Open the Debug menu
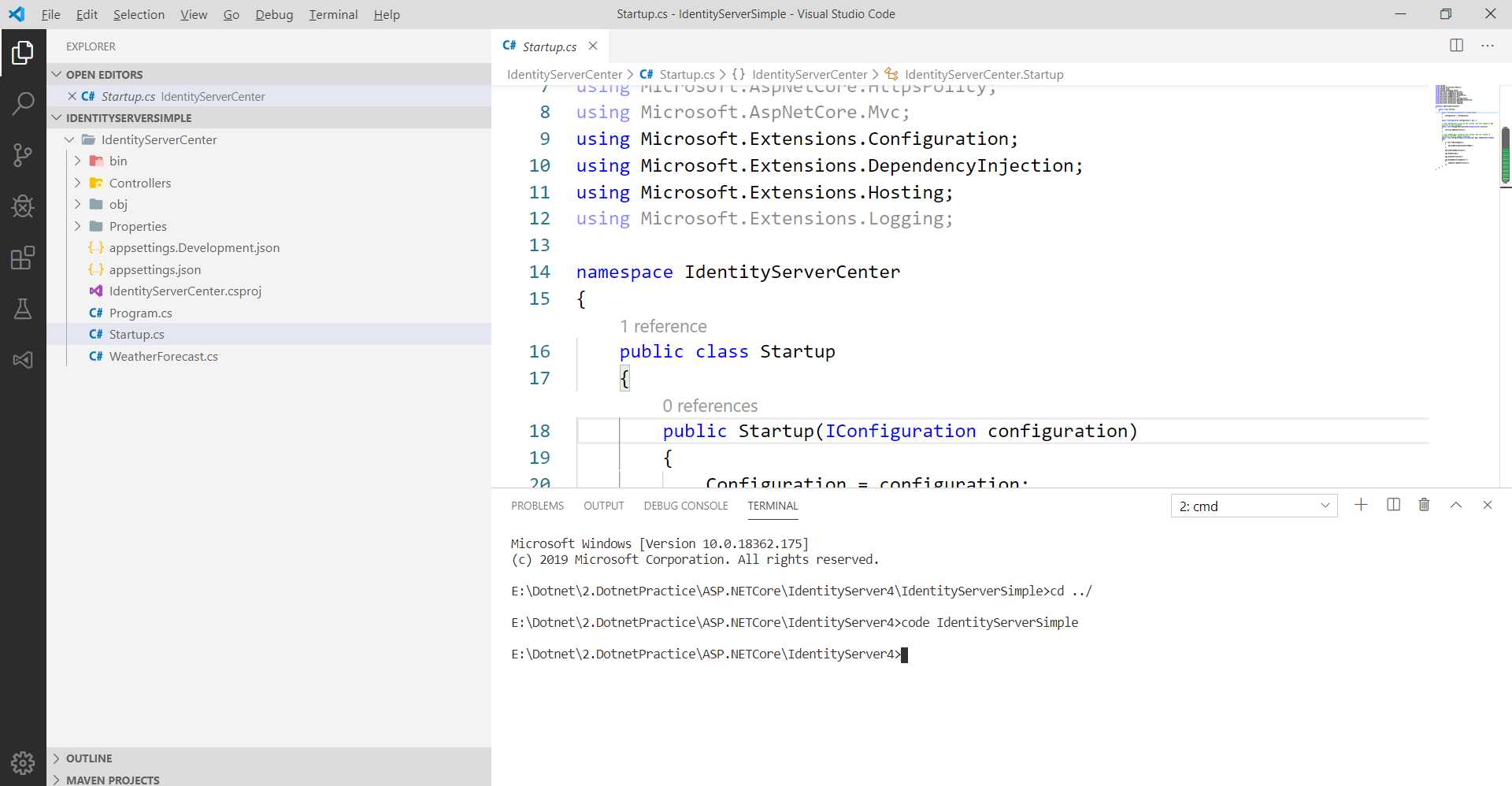The height and width of the screenshot is (786, 1512). click(274, 14)
